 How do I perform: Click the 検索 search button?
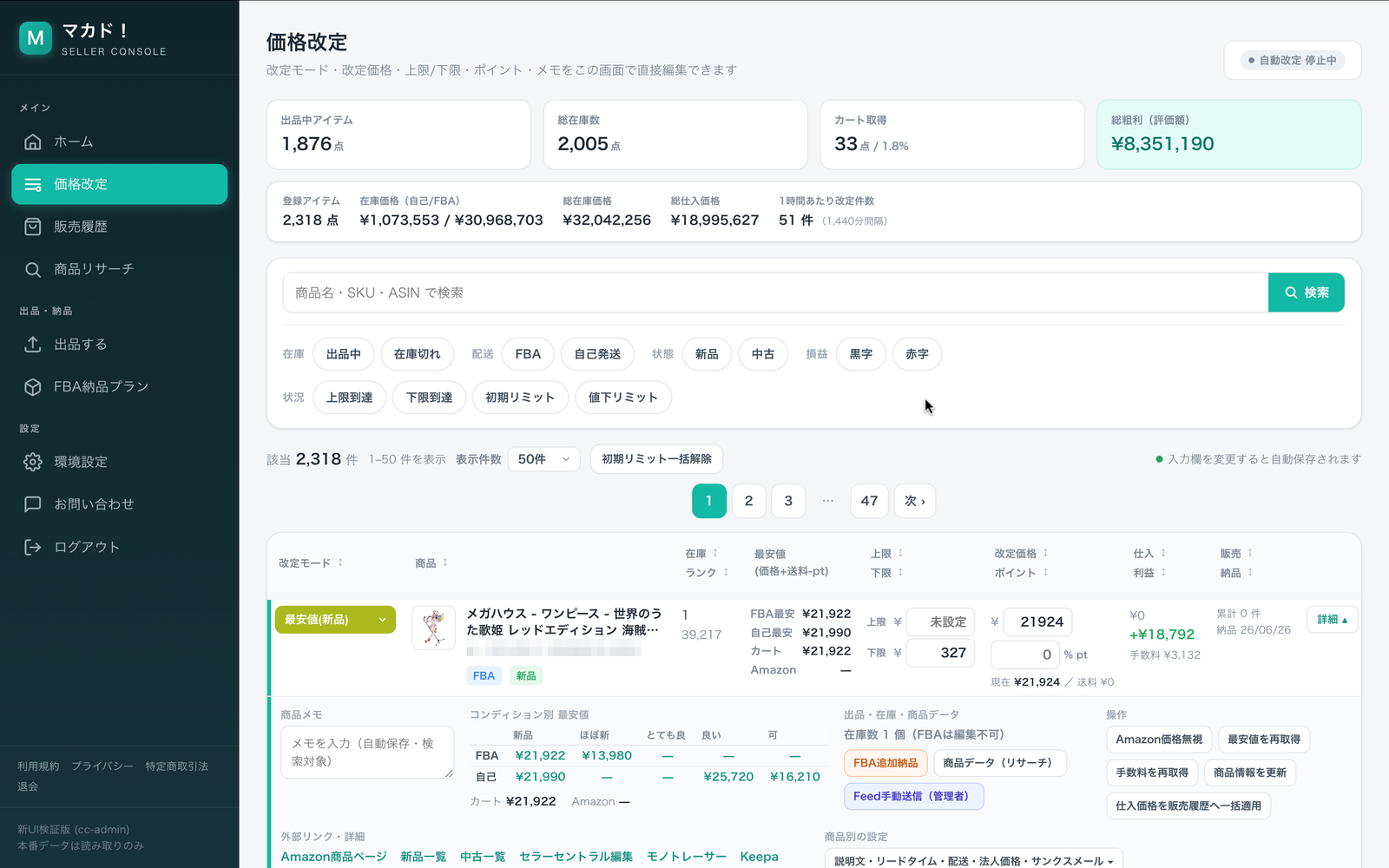1306,293
